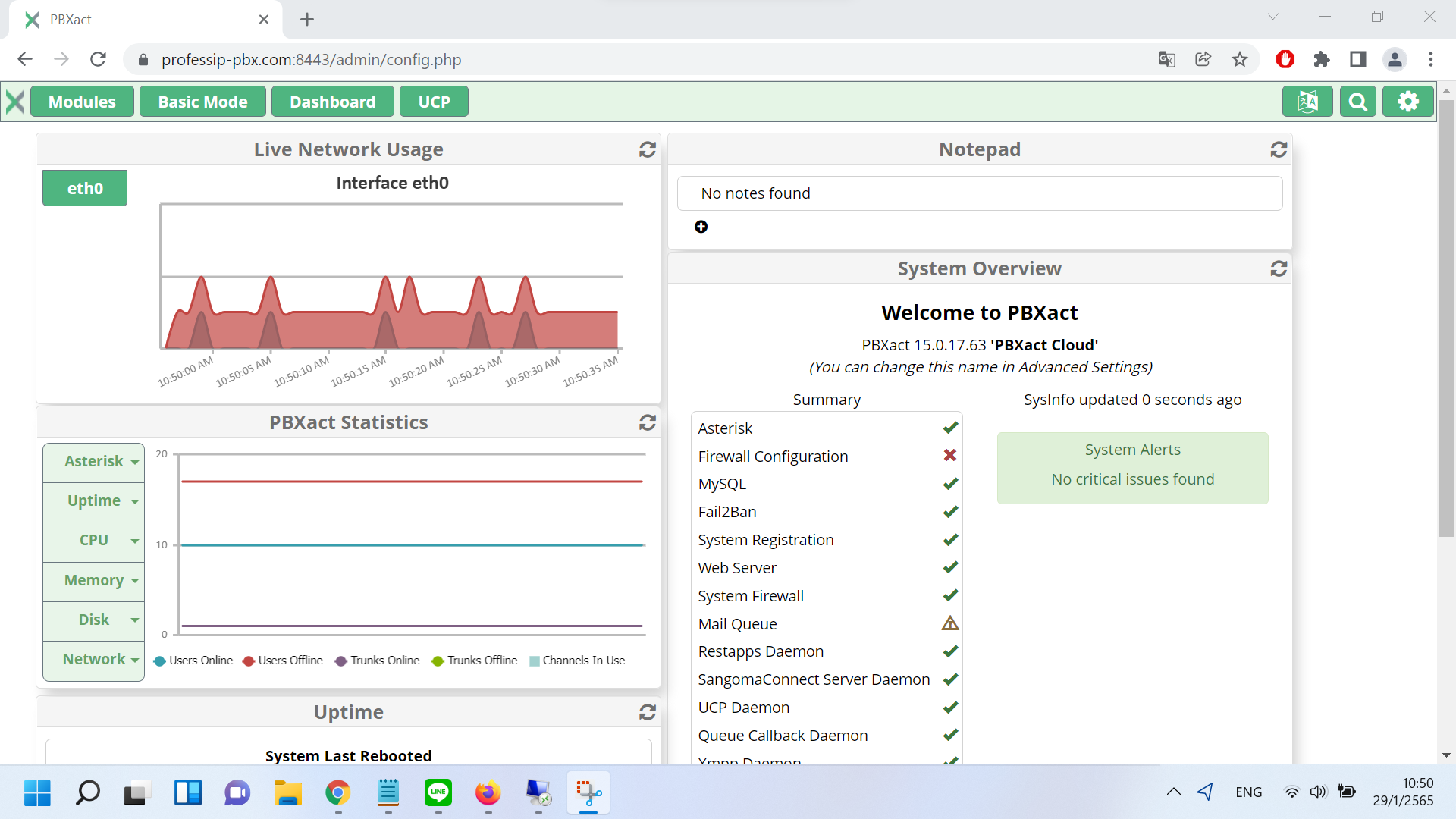Click the SangomaConnect Server Daemon row
The height and width of the screenshot is (819, 1456).
827,679
